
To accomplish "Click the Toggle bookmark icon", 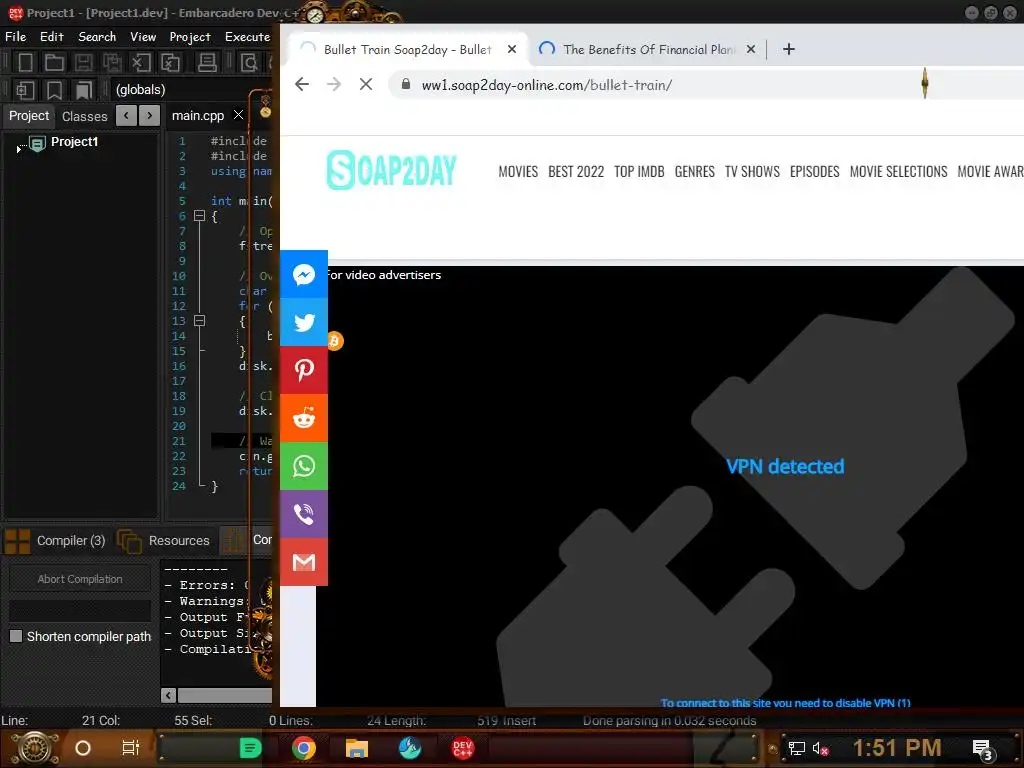I will (x=54, y=89).
